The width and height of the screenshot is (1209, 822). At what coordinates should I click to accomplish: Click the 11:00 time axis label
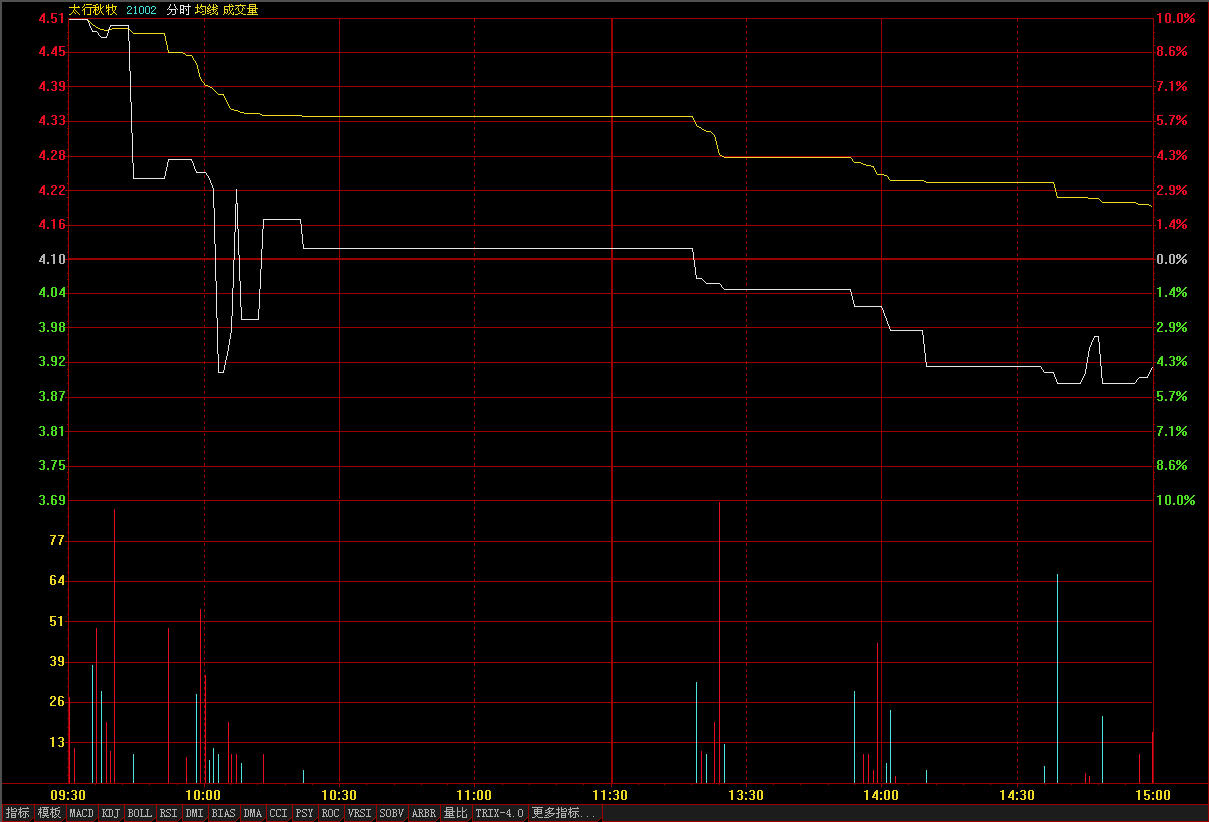click(474, 795)
